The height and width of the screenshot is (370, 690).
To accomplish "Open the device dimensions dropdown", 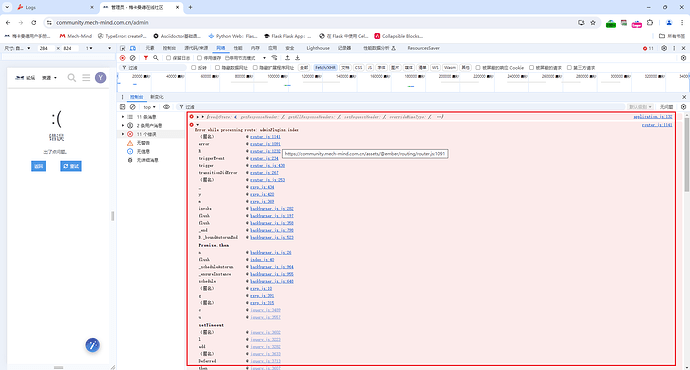I will pyautogui.click(x=17, y=48).
